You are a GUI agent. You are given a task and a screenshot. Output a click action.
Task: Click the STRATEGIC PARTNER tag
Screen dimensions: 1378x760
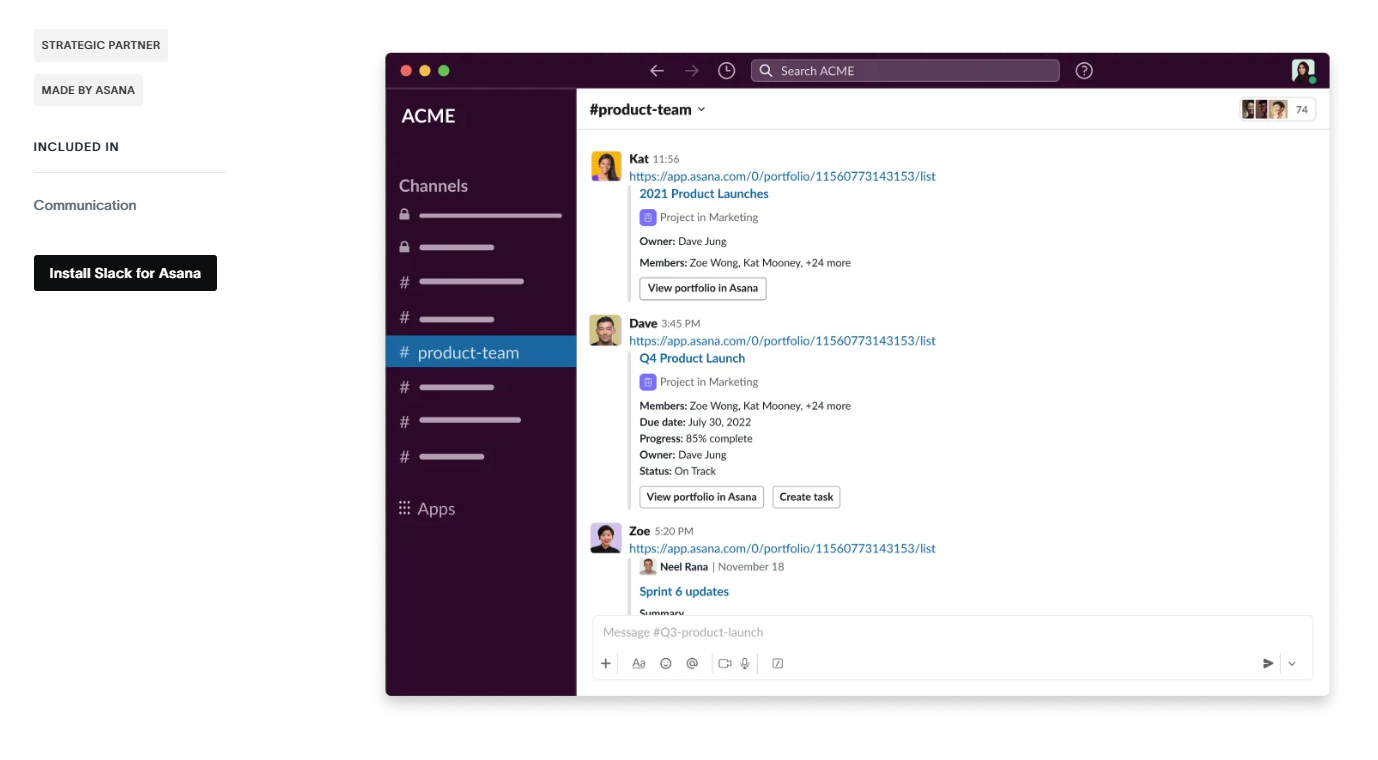pos(101,45)
